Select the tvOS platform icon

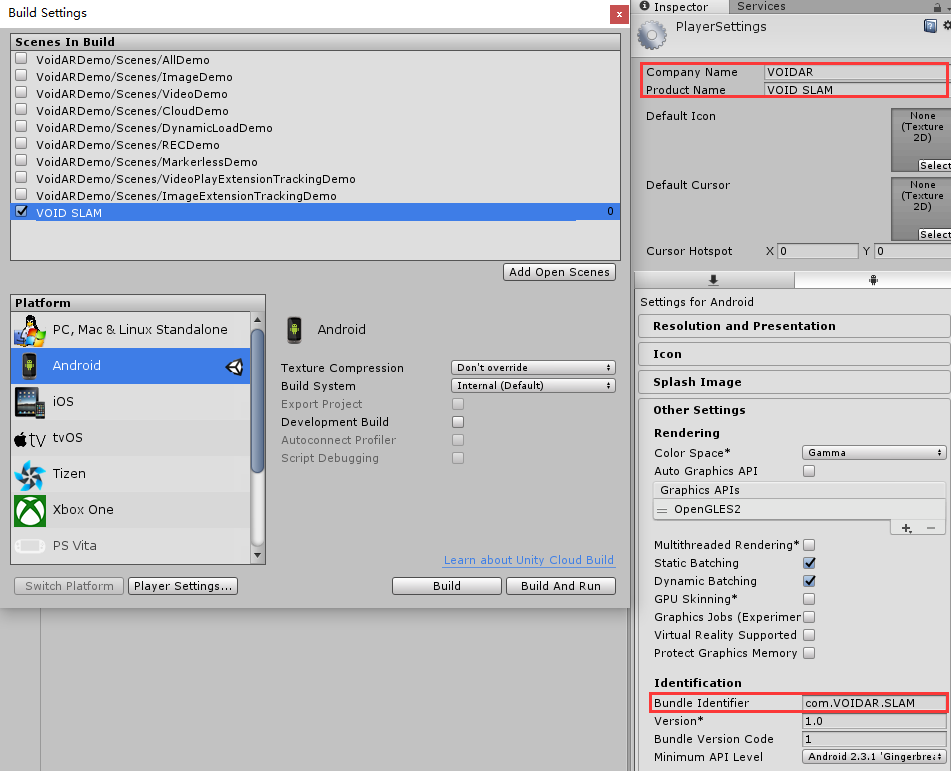[x=30, y=439]
